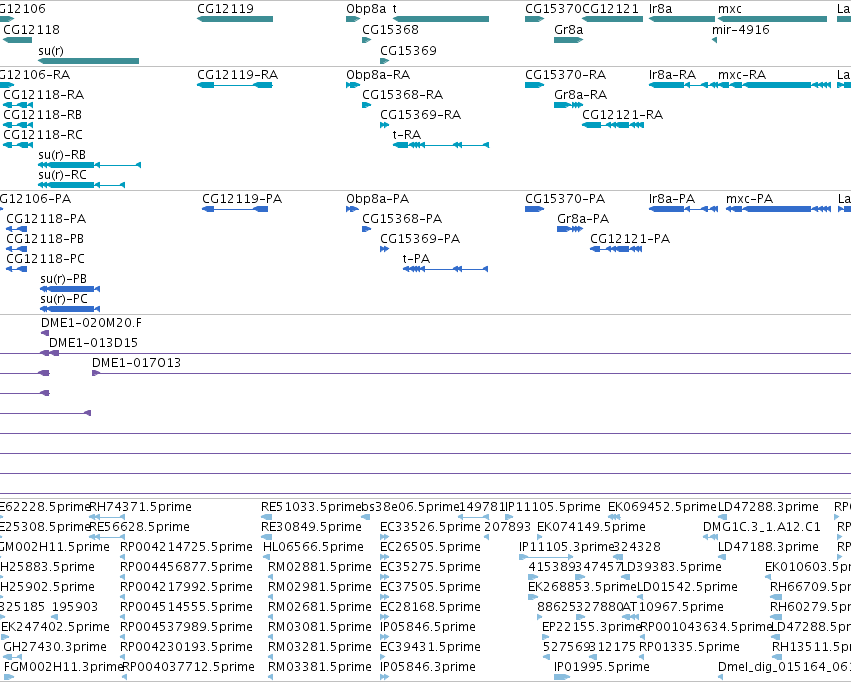The image size is (851, 682).
Task: Click the Gr8a gene label
Action: [568, 30]
